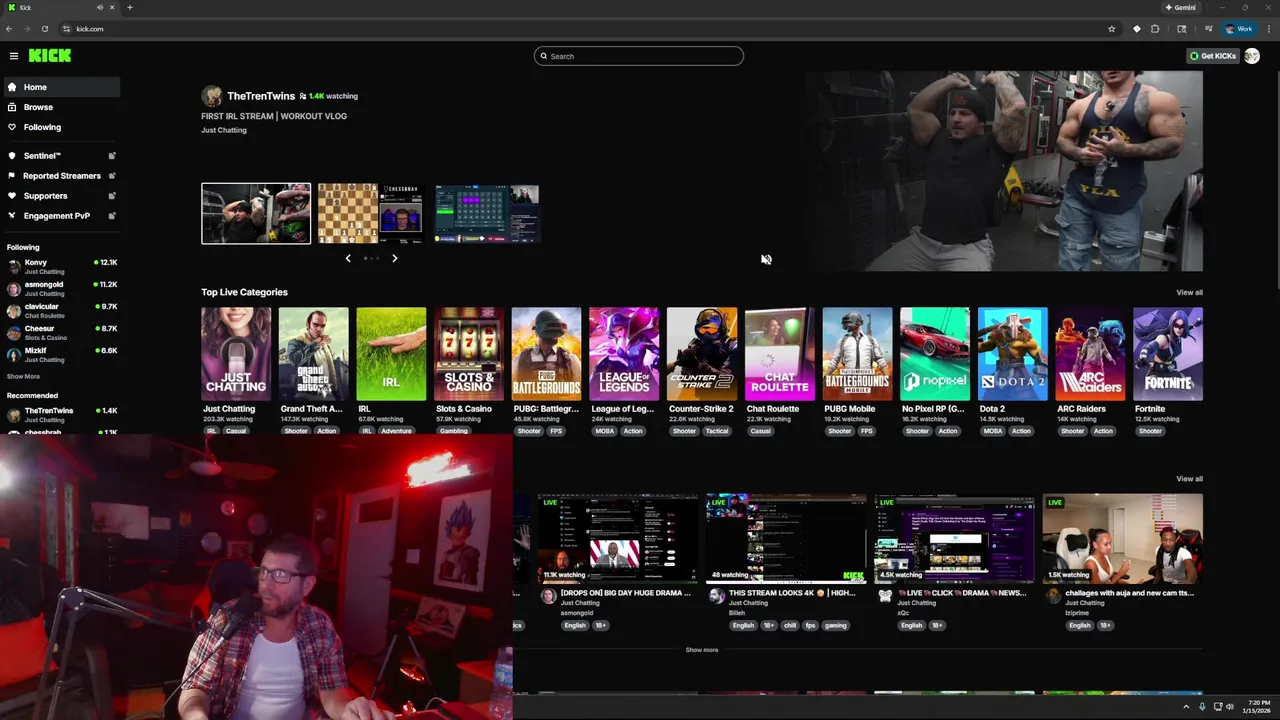Open the 'challages with auja' stream thumbnail
This screenshot has width=1280, height=720.
(1123, 538)
